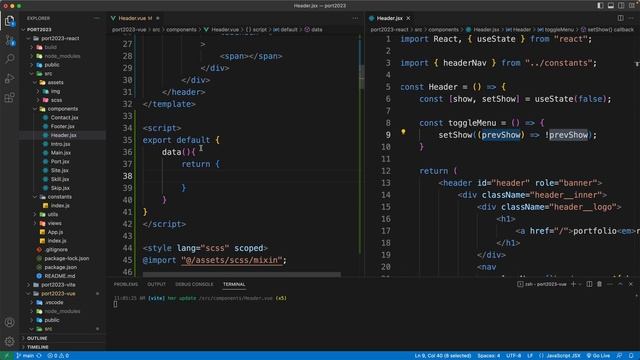The height and width of the screenshot is (360, 640).
Task: Split the right editor group
Action: pyautogui.click(x=620, y=18)
